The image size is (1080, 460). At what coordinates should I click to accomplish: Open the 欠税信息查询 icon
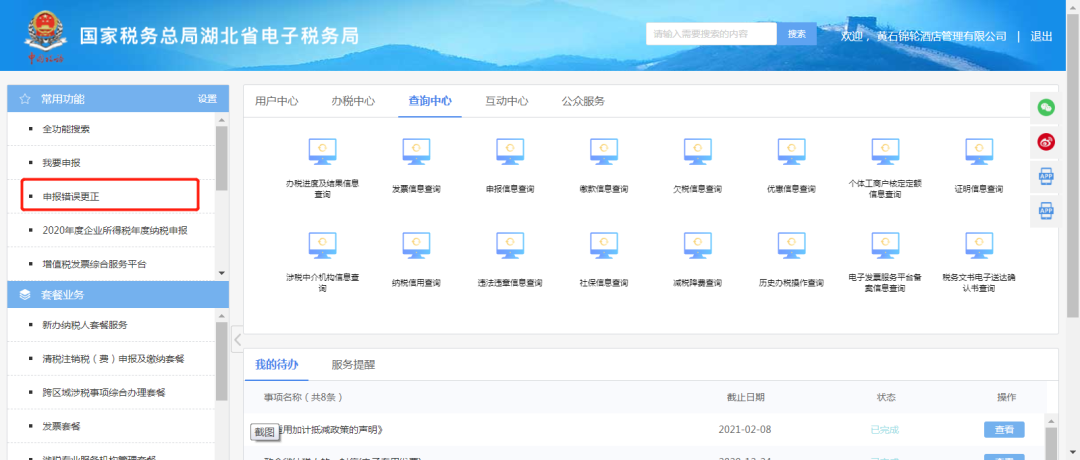click(697, 152)
